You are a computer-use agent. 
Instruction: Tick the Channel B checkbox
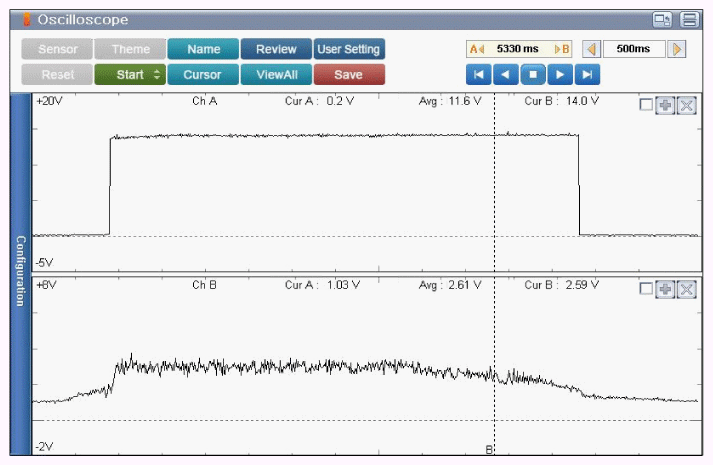pos(646,289)
